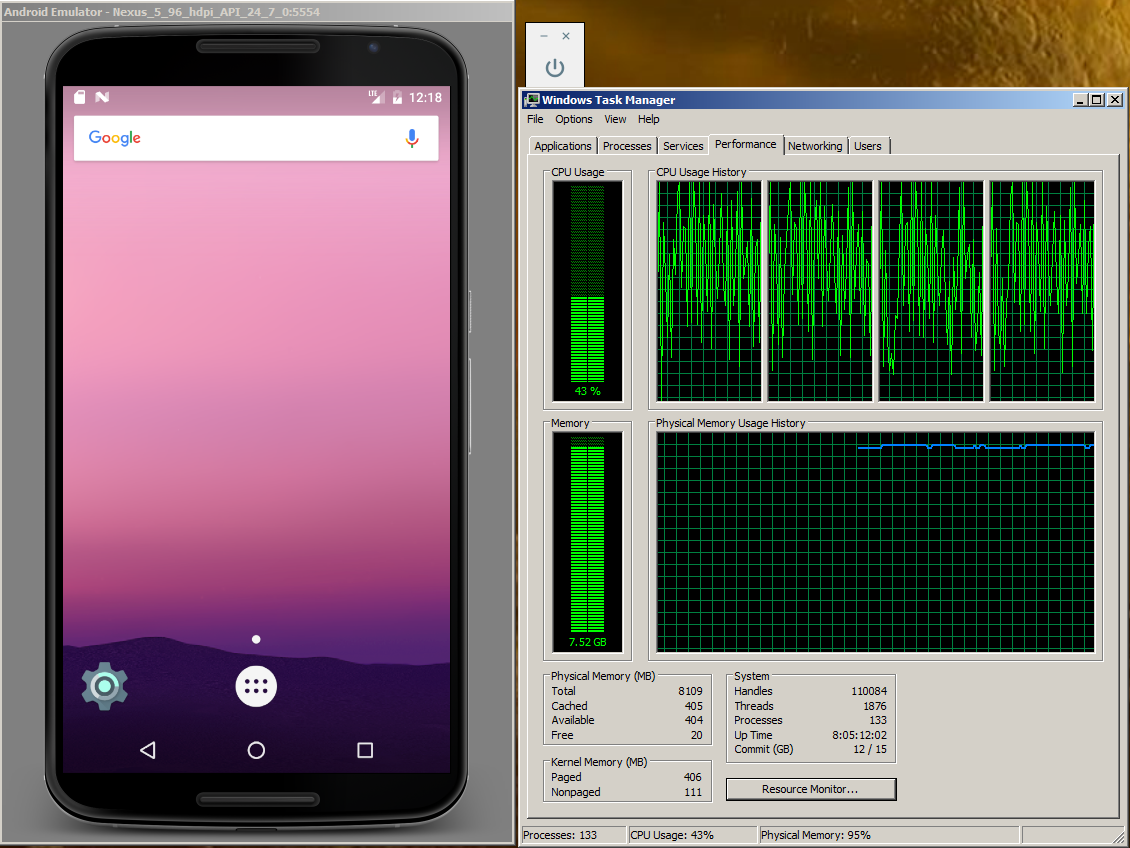Open the Android app drawer launcher
Screen dimensions: 1130x848
coord(256,687)
